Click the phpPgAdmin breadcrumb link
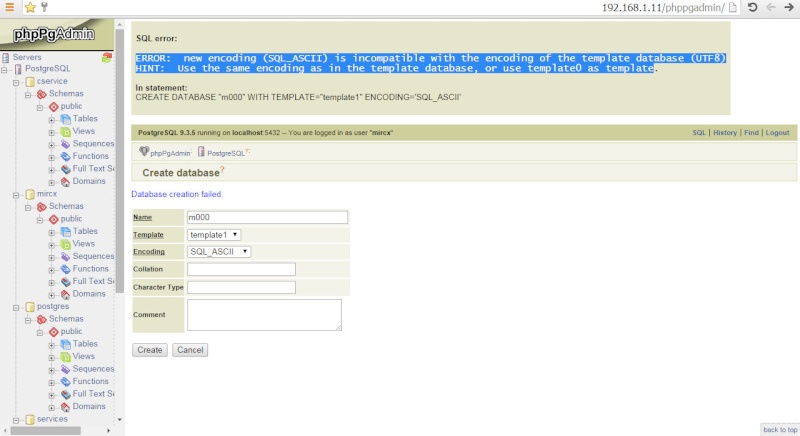The image size is (800, 436). pos(170,153)
